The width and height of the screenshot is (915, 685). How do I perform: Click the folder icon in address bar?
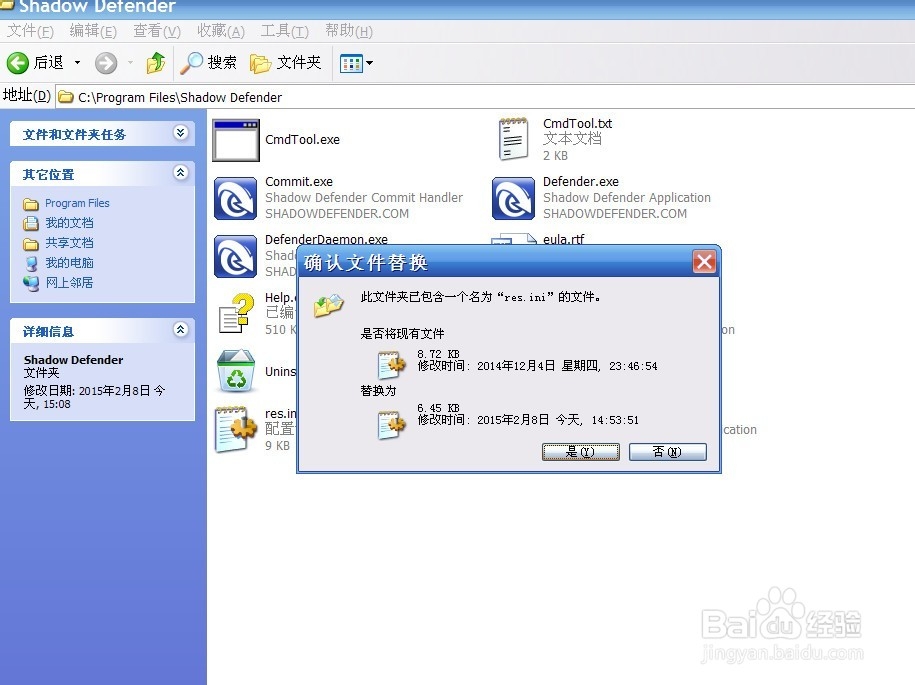coord(66,97)
